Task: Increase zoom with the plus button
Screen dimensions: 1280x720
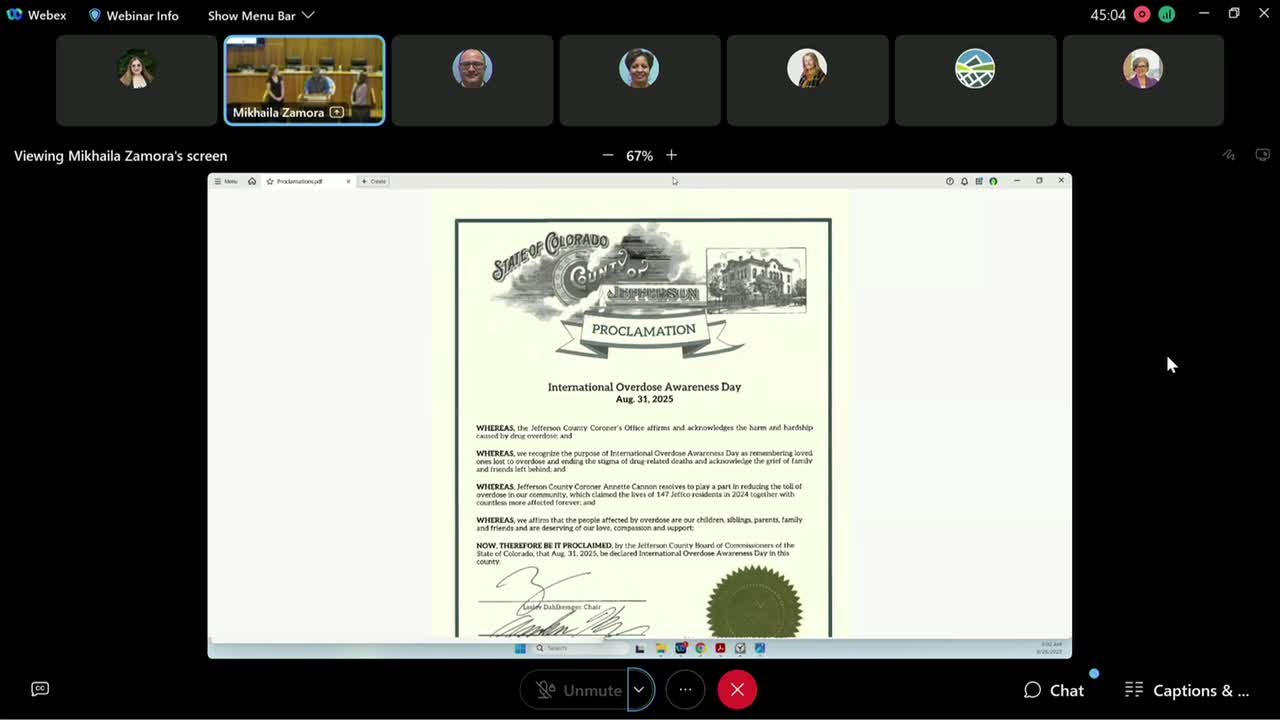Action: pos(671,155)
